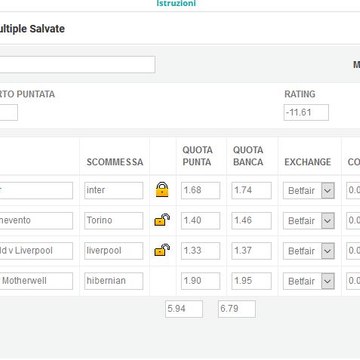360x360 pixels.
Task: Click the quota punta field showing 1.33
Action: [x=200, y=251]
